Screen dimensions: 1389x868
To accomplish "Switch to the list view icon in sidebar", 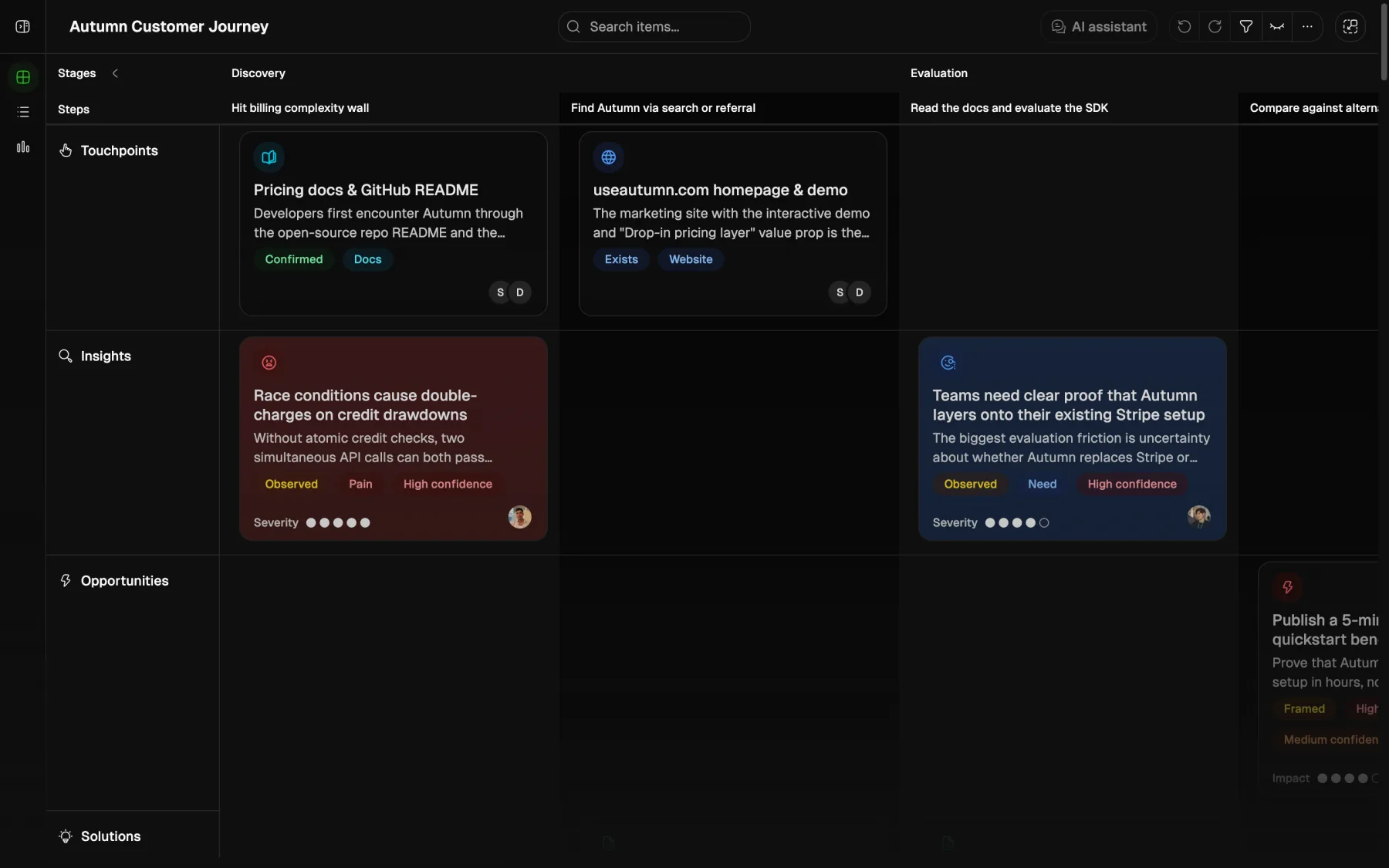I will pos(23,112).
